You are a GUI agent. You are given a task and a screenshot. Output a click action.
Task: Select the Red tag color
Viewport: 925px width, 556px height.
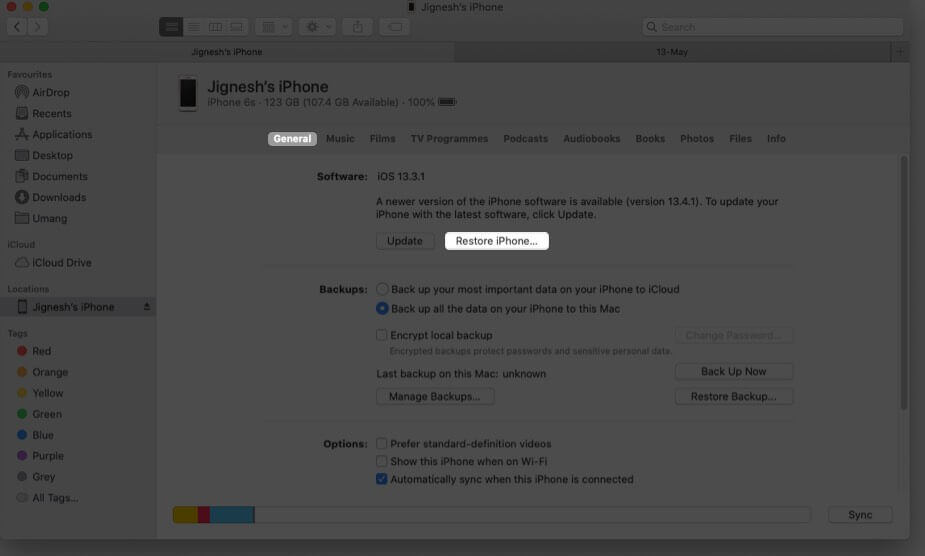pos(23,351)
